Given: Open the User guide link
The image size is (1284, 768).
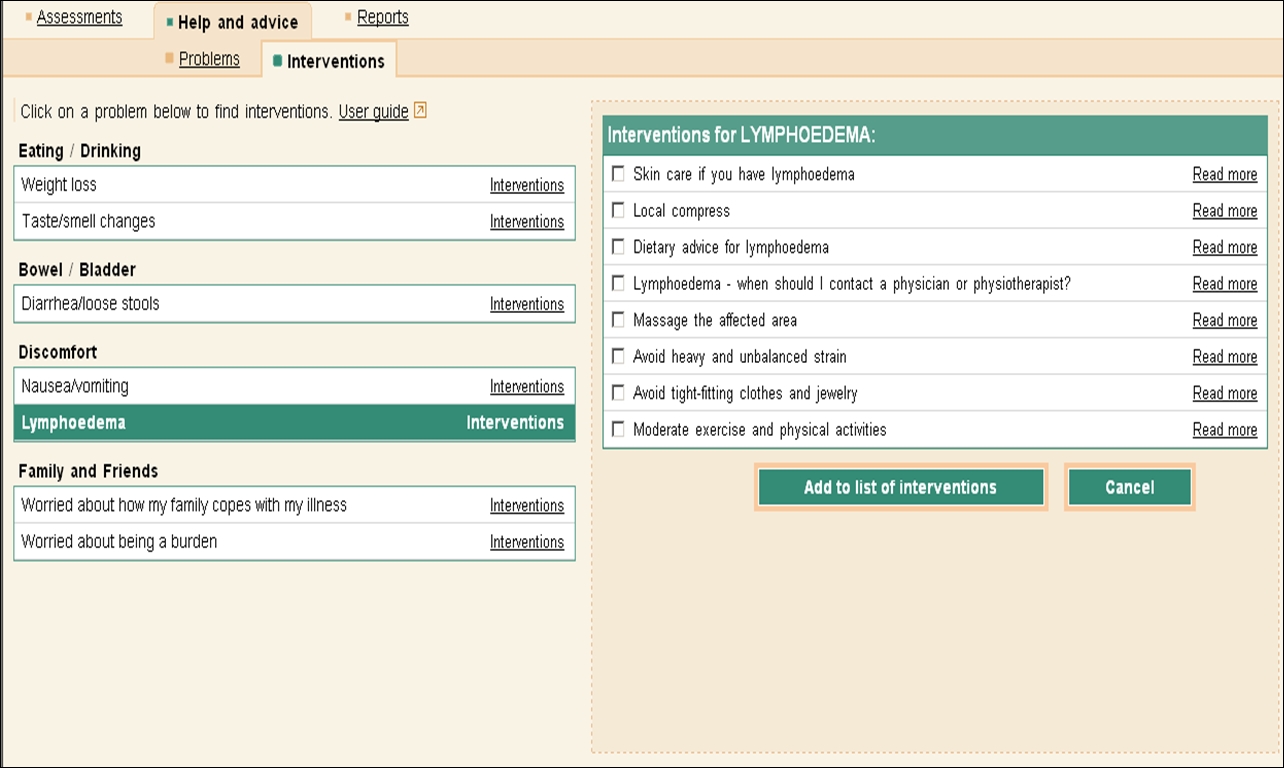Looking at the screenshot, I should pyautogui.click(x=373, y=112).
